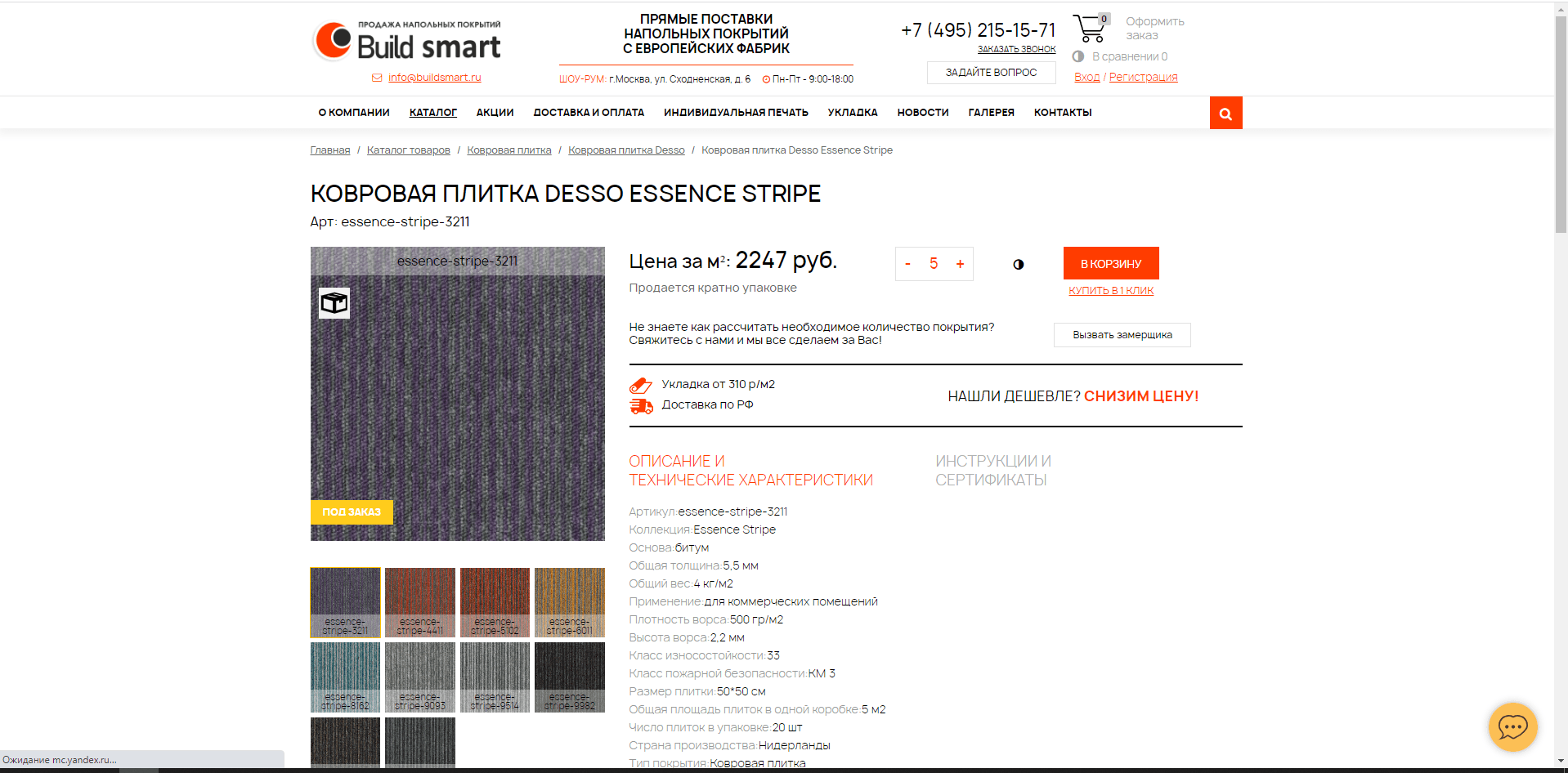Open the КАТАЛОГ menu item

[x=433, y=113]
